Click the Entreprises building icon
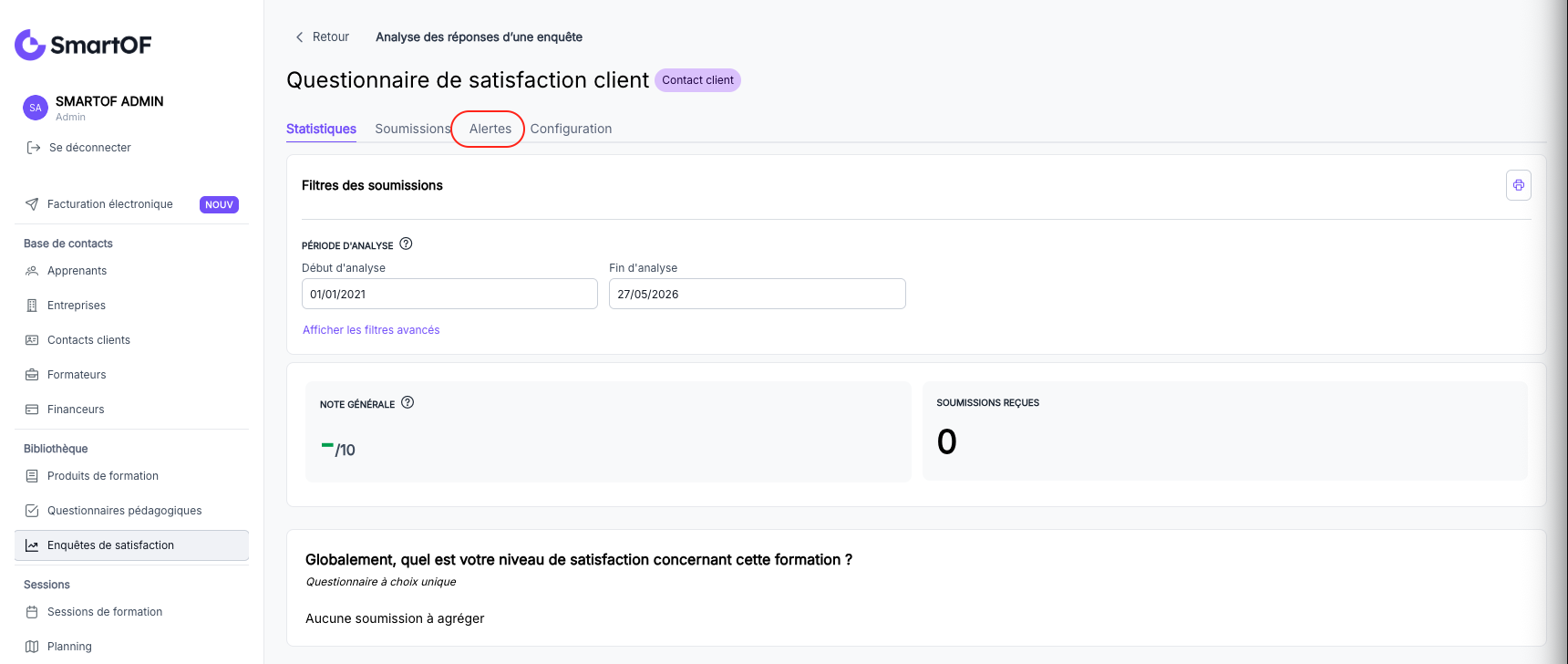Image resolution: width=1568 pixels, height=664 pixels. (32, 306)
